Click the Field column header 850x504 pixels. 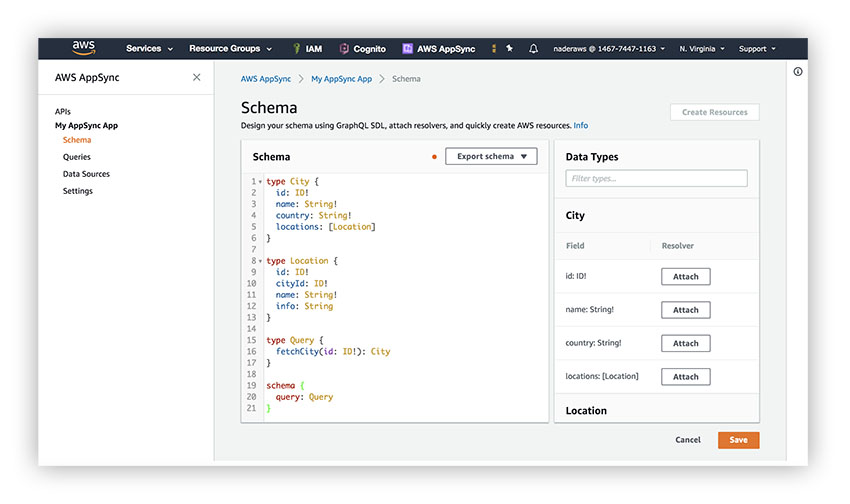[575, 245]
